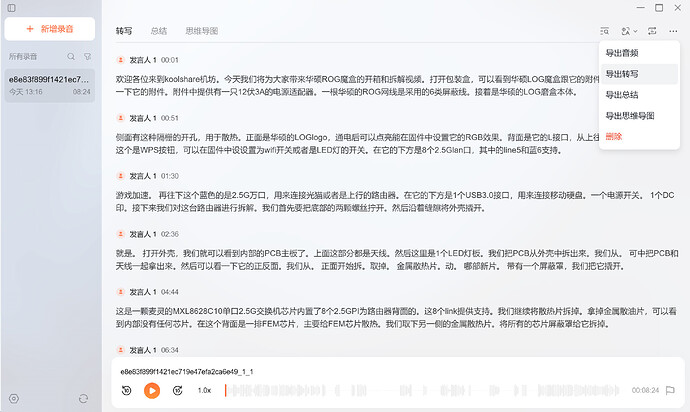Click transcript paragraph starting 欢迎各位来到koolshare
This screenshot has width=690, height=412.
(x=357, y=85)
